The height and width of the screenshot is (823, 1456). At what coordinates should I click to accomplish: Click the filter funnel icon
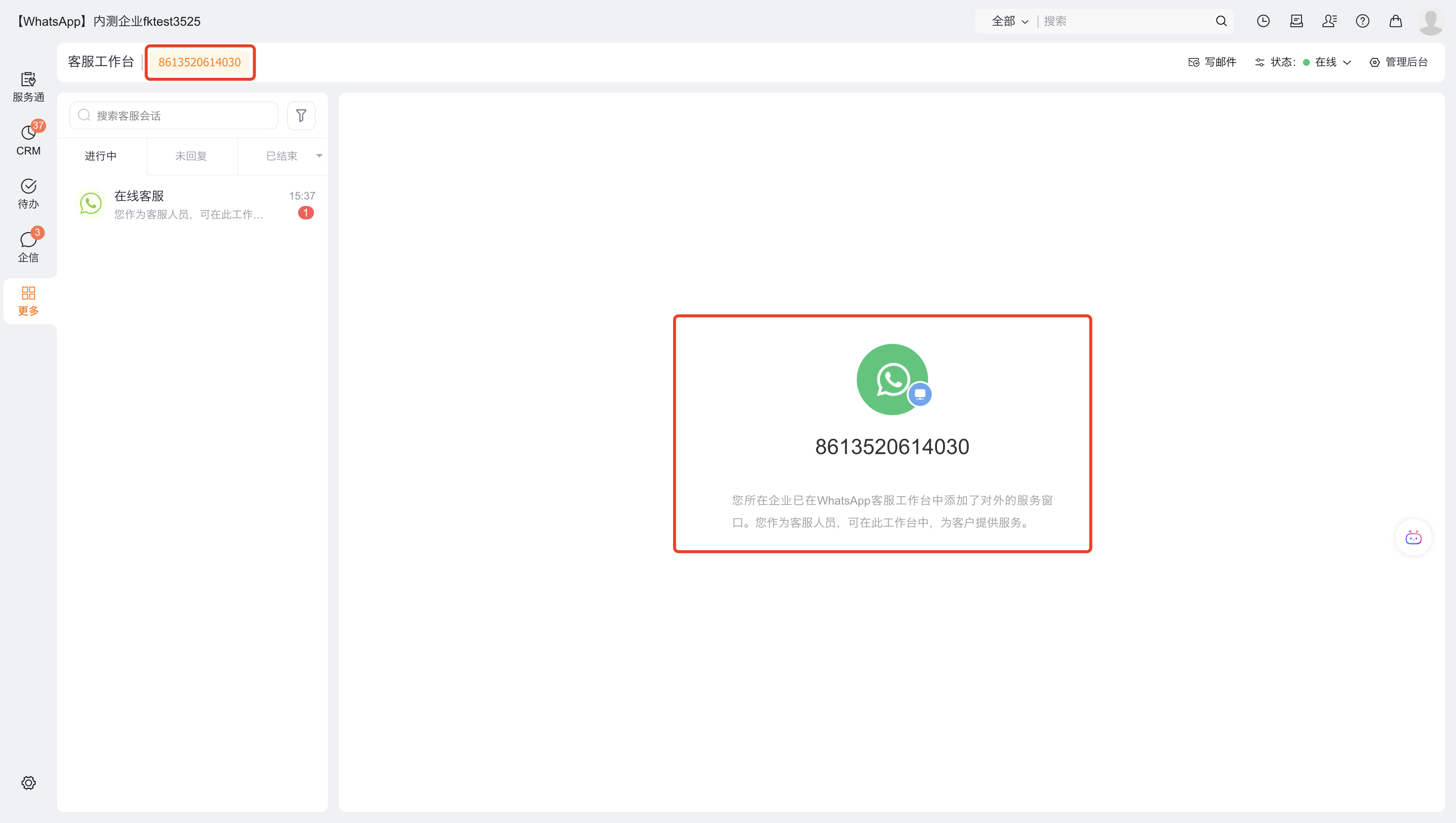point(301,115)
